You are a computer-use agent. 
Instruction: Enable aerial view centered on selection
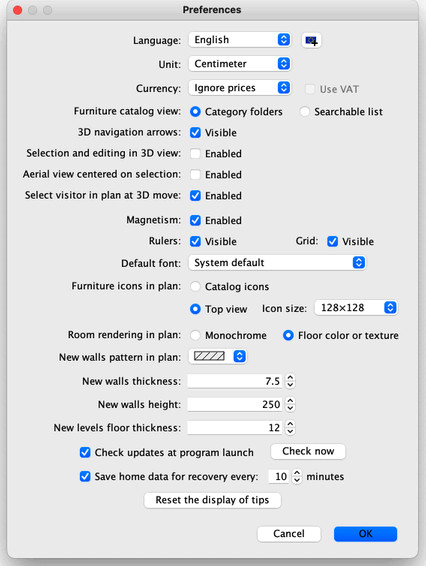pyautogui.click(x=195, y=174)
